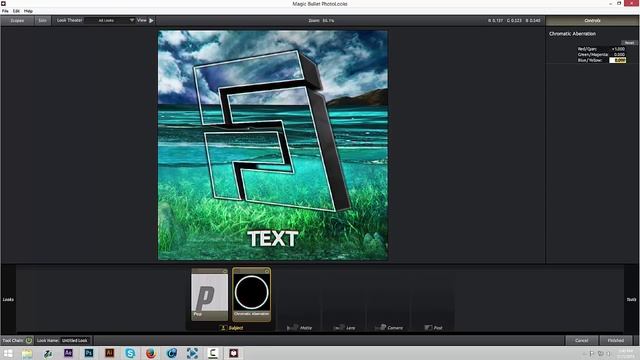Open After Effects from the taskbar
This screenshot has height=360, width=640.
(68, 353)
